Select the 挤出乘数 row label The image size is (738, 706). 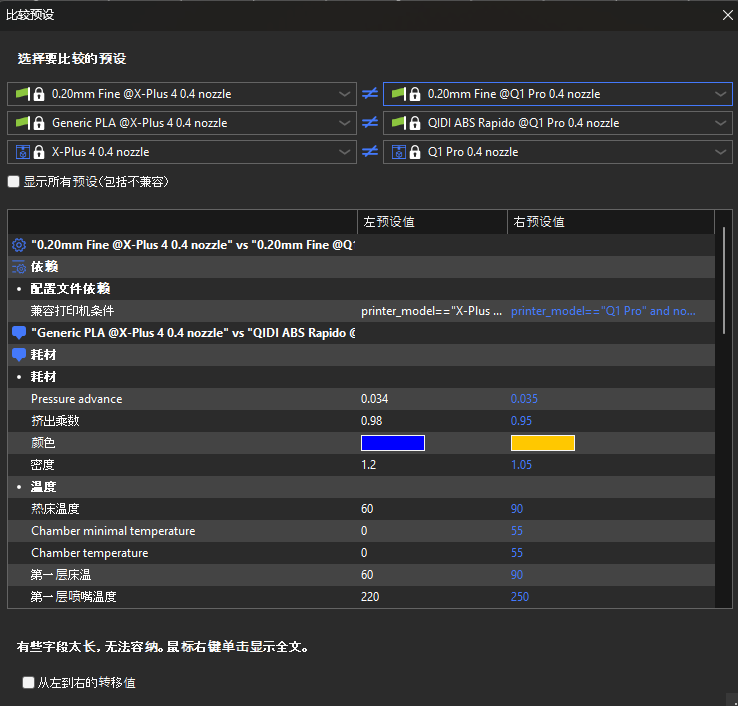pyautogui.click(x=55, y=421)
